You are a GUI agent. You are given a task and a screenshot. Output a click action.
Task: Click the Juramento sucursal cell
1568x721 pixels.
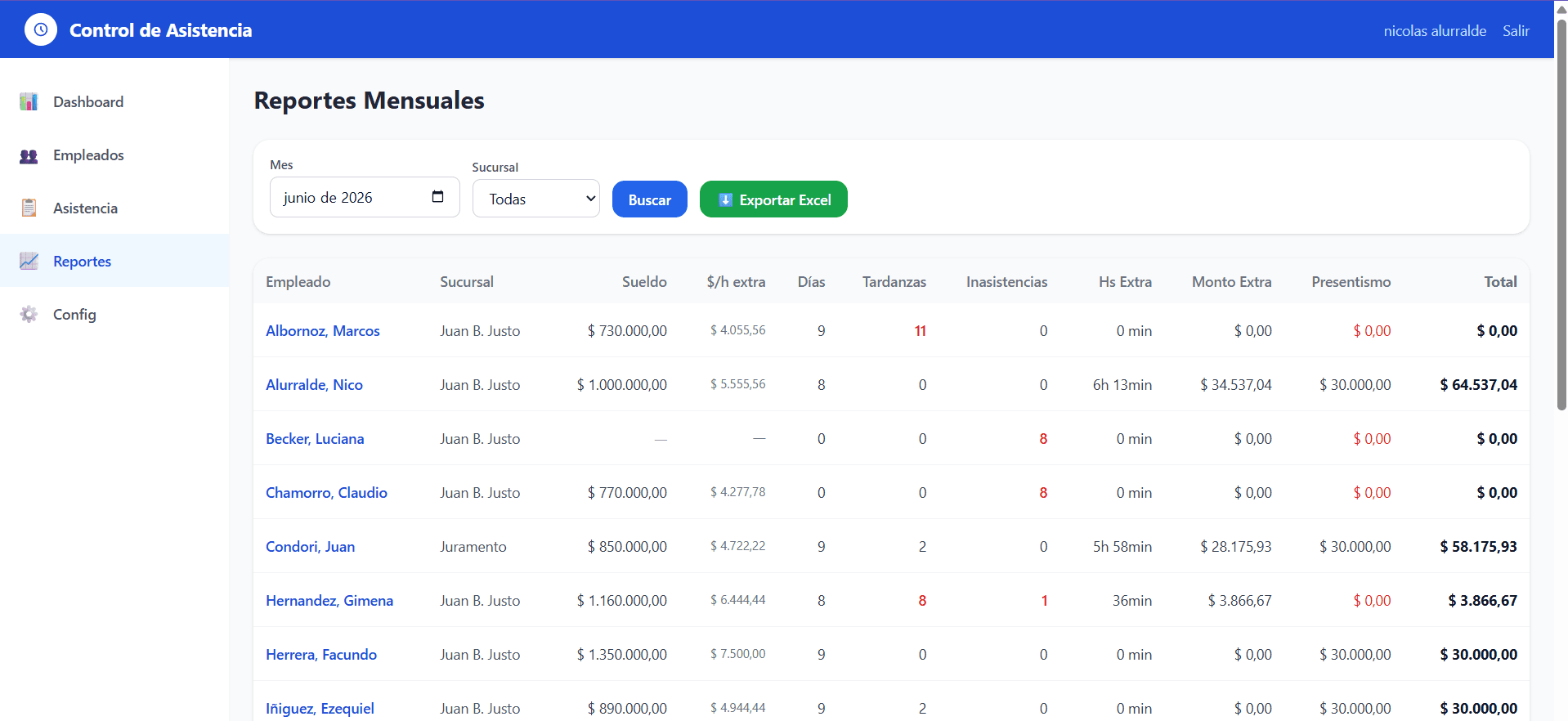coord(473,547)
